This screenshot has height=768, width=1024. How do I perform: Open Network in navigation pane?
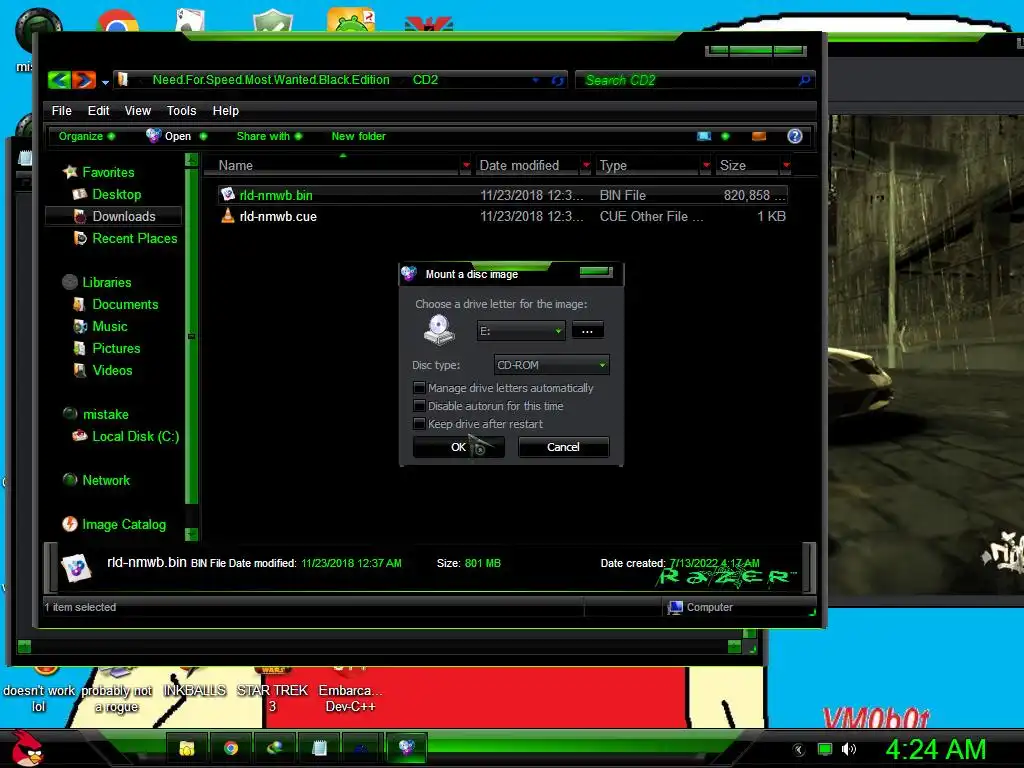pos(106,480)
